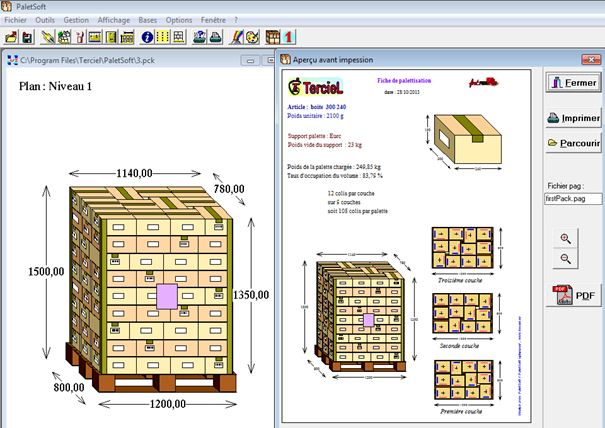
Task: Click the red wrench tool icon
Action: 79,37
